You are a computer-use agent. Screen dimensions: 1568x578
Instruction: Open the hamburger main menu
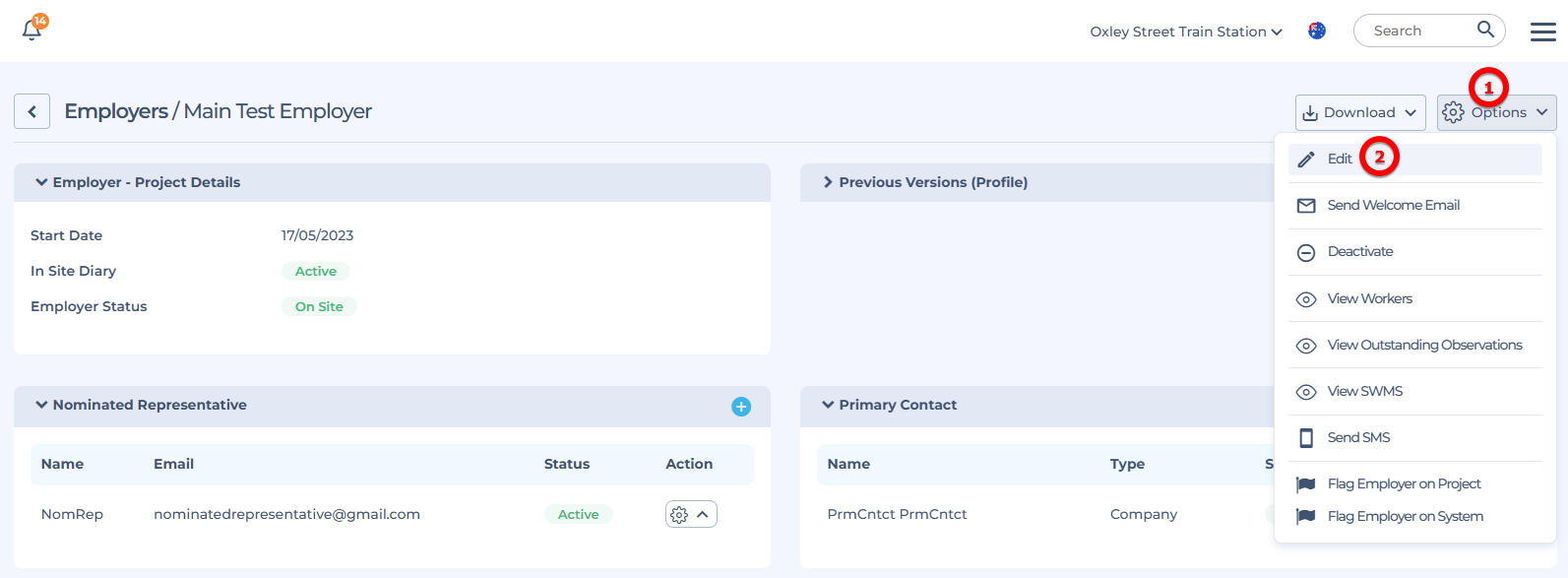pyautogui.click(x=1542, y=32)
